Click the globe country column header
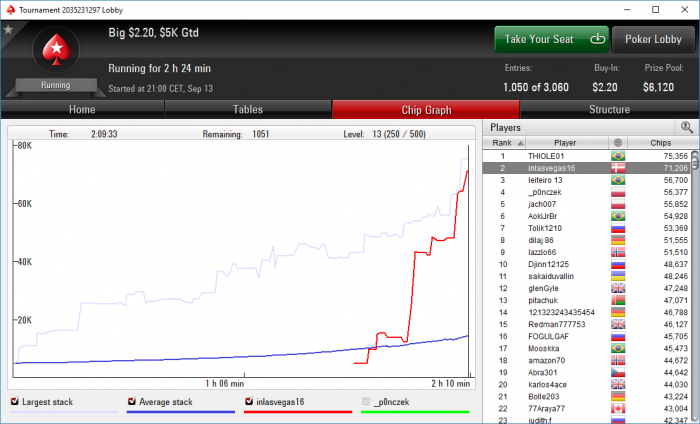Image resolution: width=700 pixels, height=424 pixels. (618, 143)
